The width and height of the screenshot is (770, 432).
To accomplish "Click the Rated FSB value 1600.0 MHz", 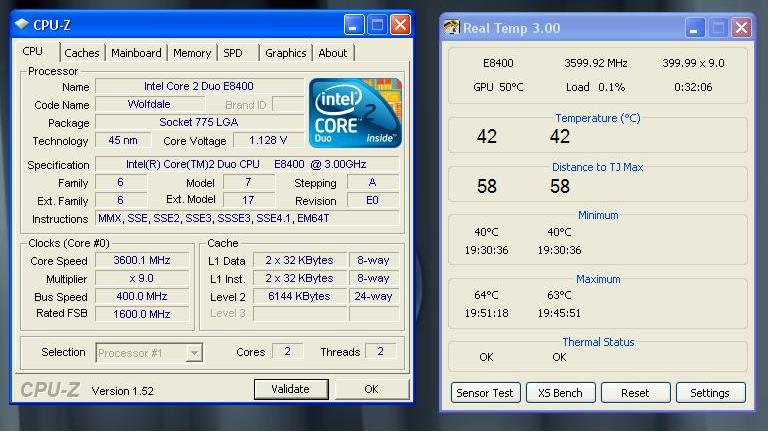I will [142, 314].
